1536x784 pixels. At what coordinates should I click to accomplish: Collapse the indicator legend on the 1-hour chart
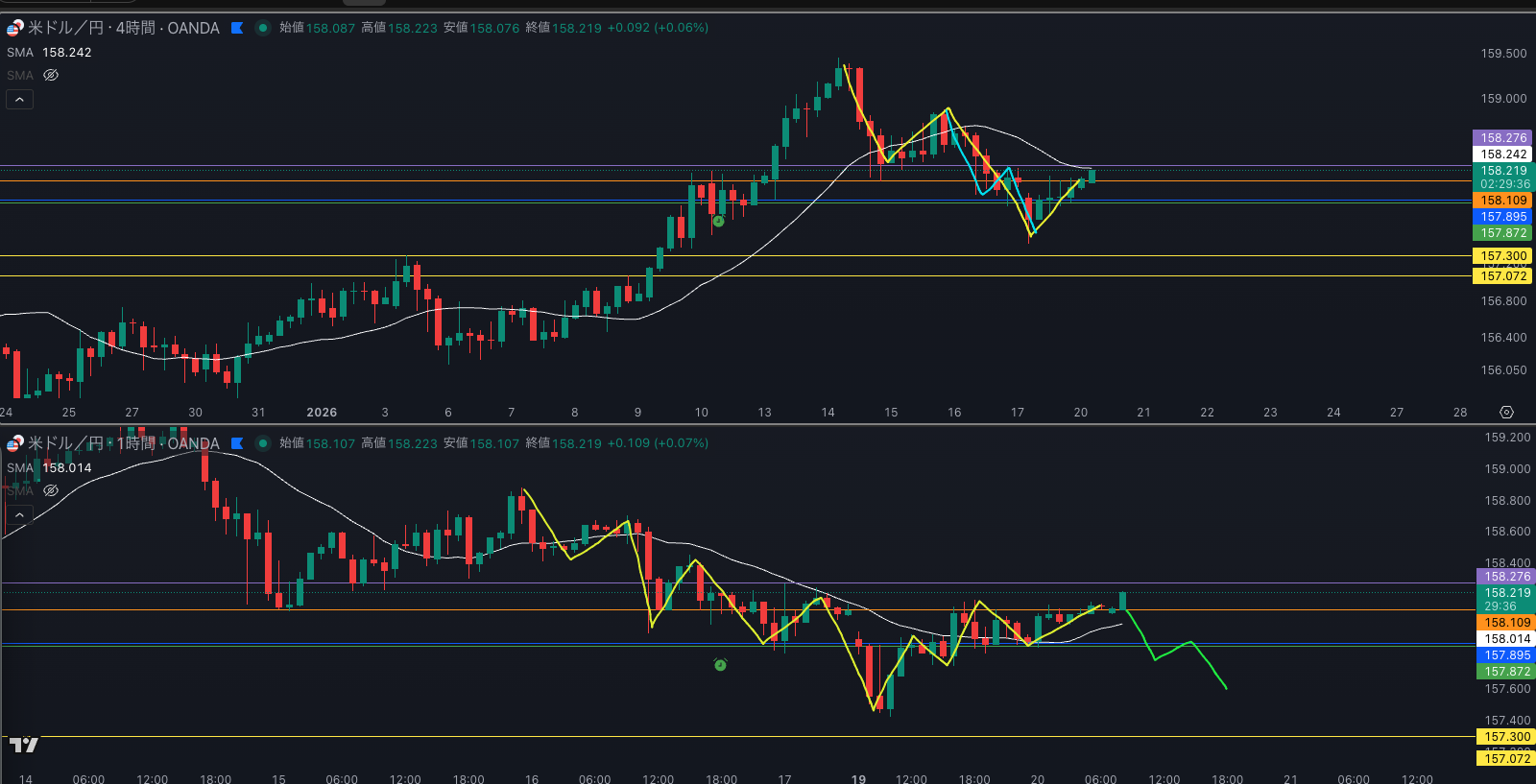tap(19, 515)
